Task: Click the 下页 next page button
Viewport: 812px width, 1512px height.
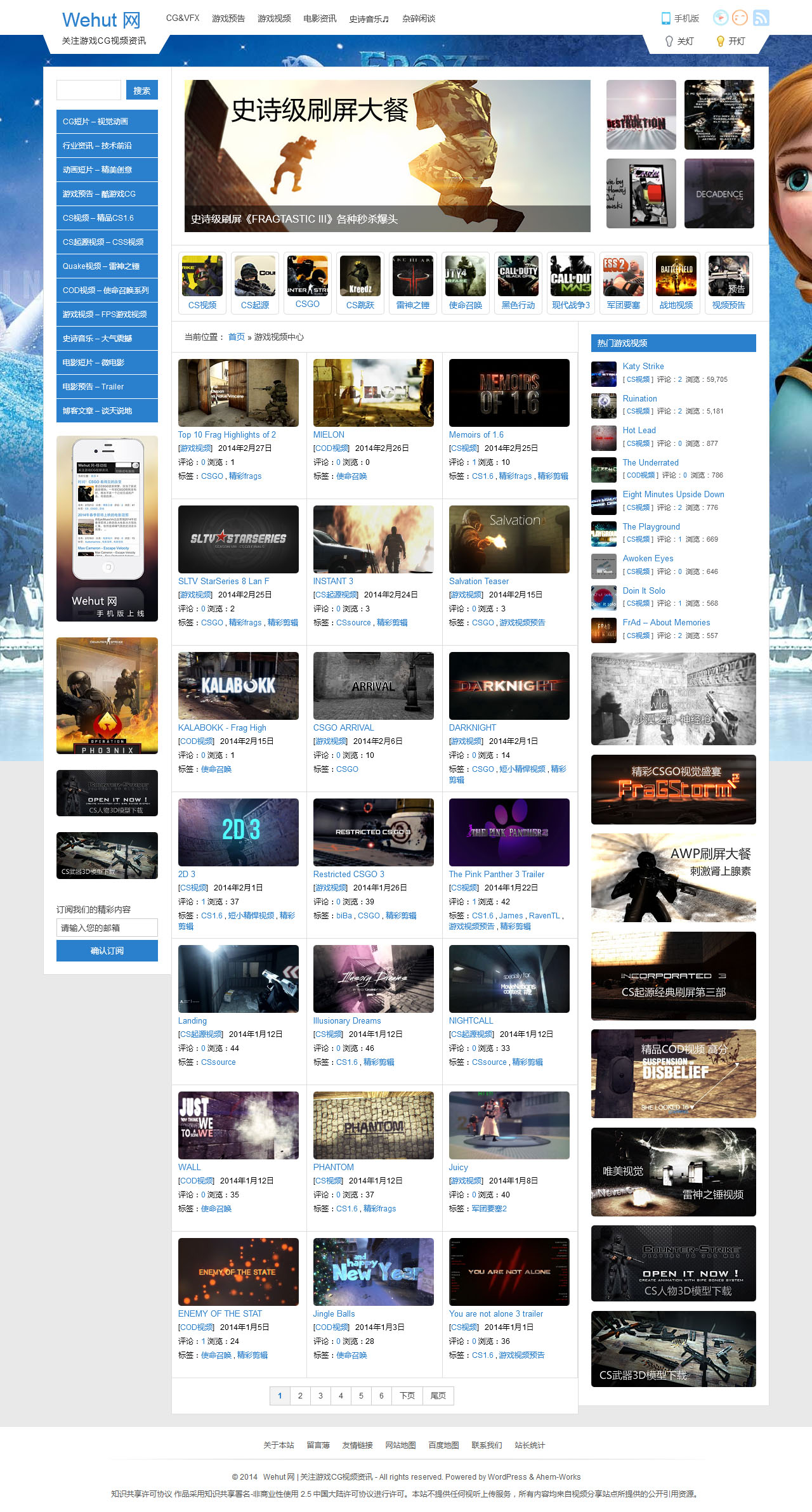Action: click(407, 1395)
